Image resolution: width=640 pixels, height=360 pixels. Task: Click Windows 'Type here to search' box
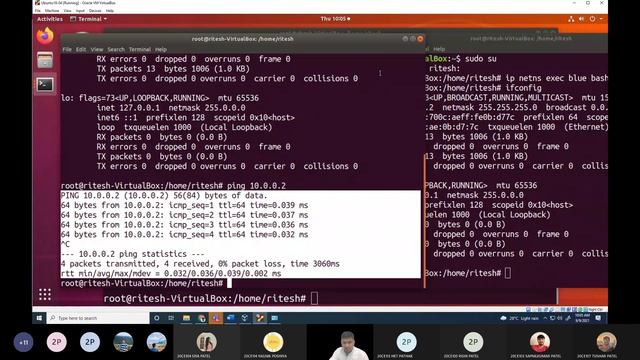pos(98,318)
